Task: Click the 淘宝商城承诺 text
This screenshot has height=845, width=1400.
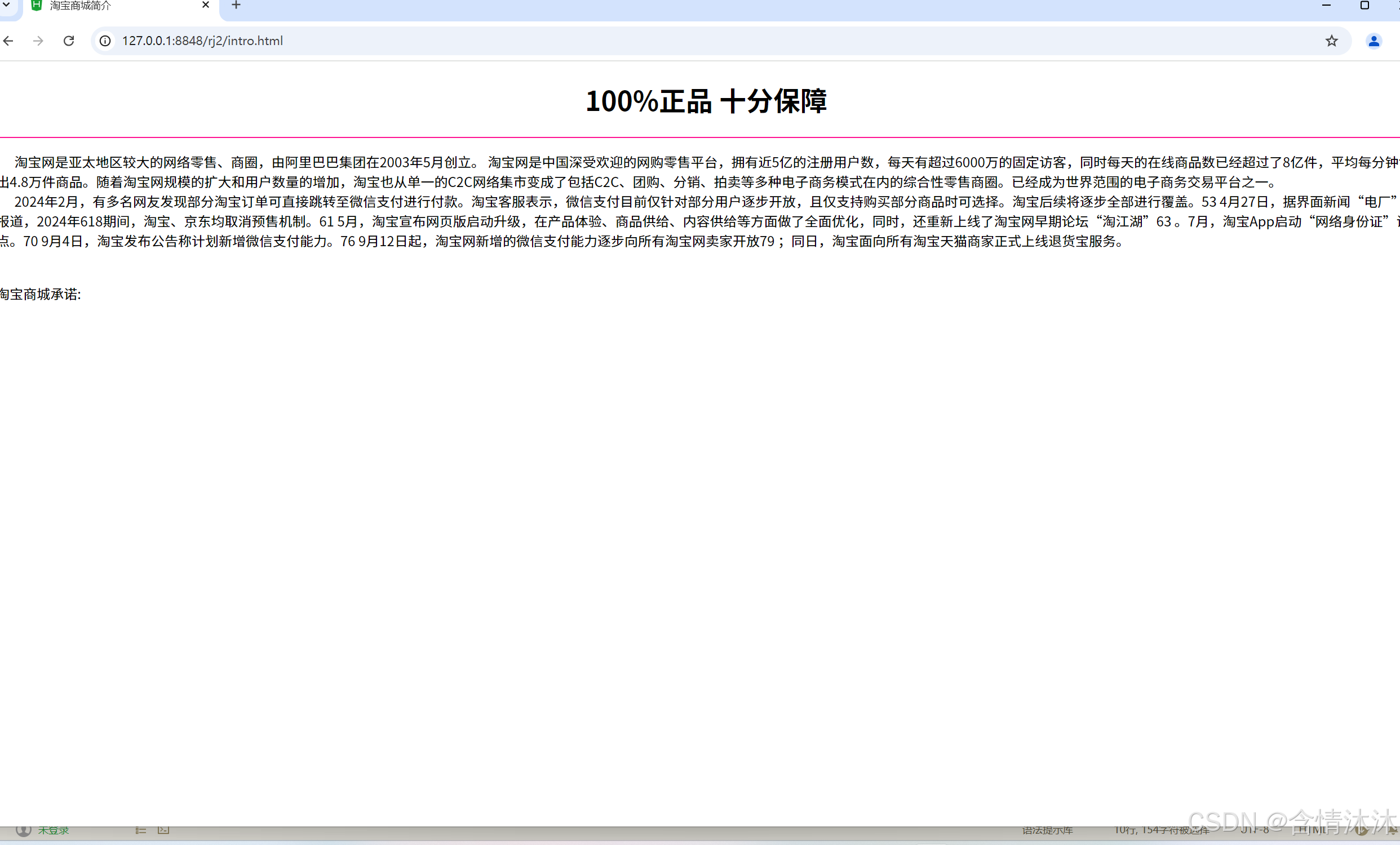Action: 41,294
